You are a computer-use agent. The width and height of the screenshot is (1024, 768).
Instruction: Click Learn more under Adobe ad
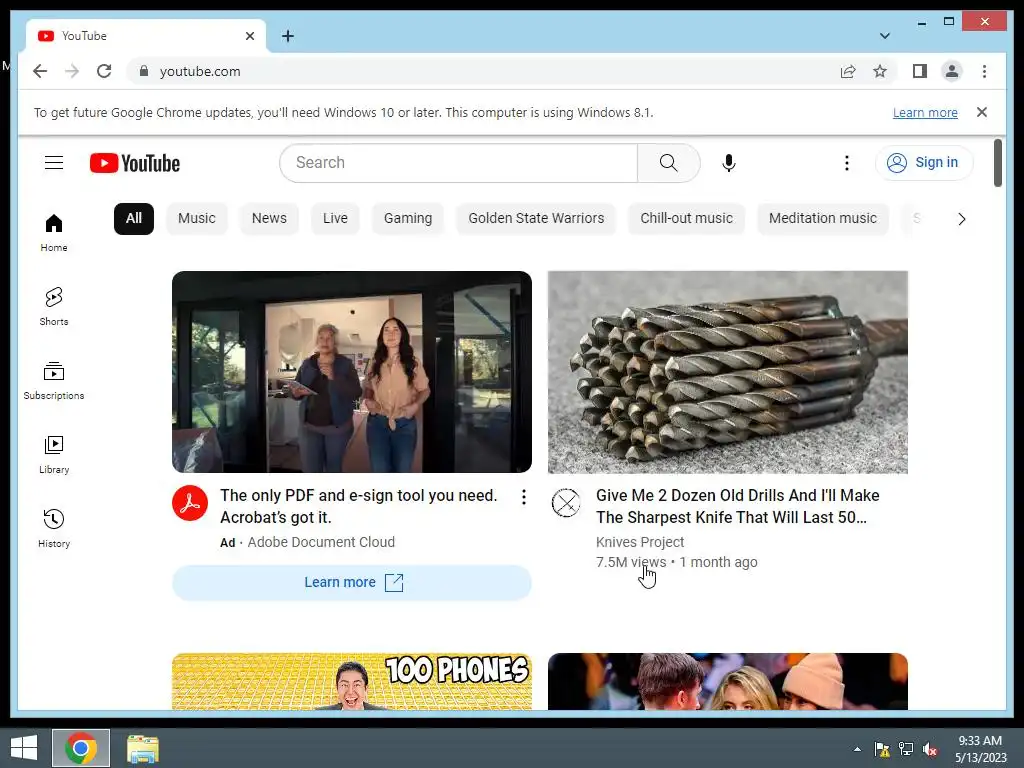point(352,583)
